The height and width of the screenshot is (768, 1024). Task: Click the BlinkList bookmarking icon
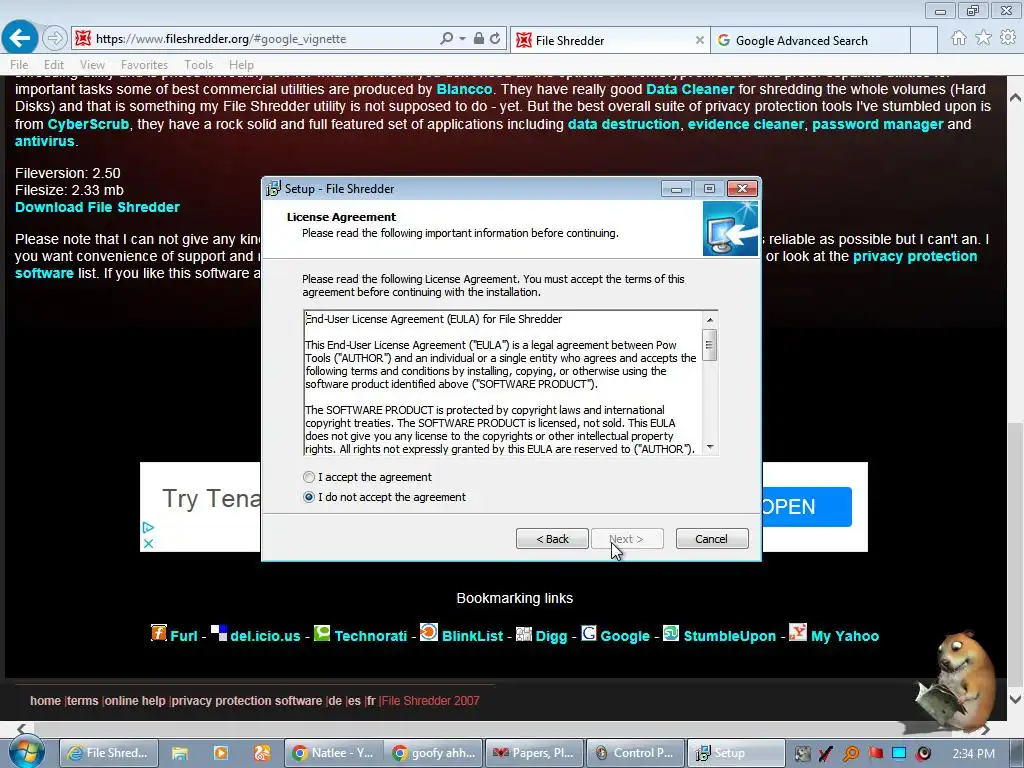click(429, 633)
